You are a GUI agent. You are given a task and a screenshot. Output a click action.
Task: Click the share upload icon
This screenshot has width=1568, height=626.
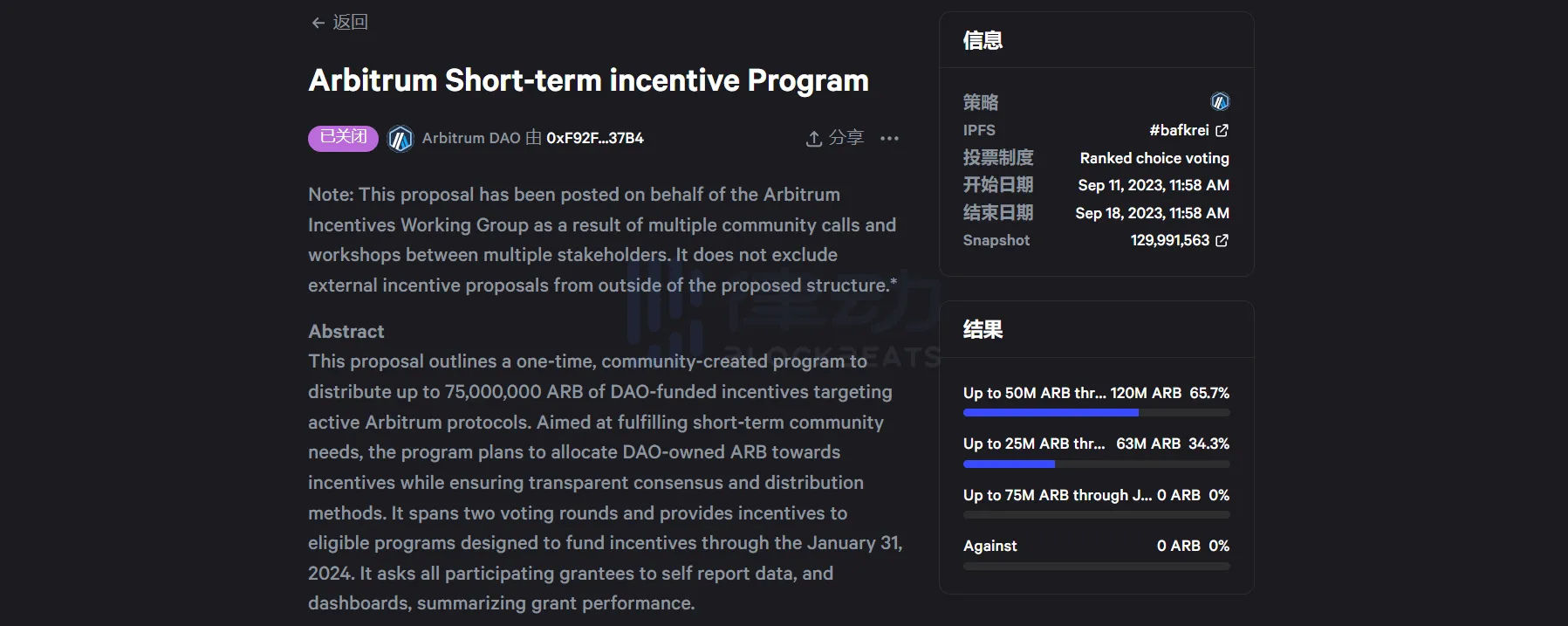click(x=813, y=139)
